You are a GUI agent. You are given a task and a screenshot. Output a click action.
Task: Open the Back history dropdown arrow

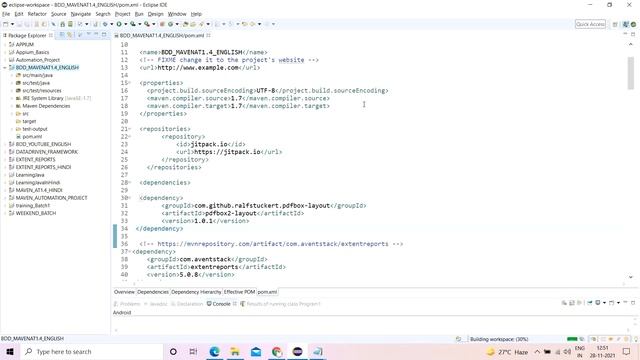pyautogui.click(x=259, y=24)
